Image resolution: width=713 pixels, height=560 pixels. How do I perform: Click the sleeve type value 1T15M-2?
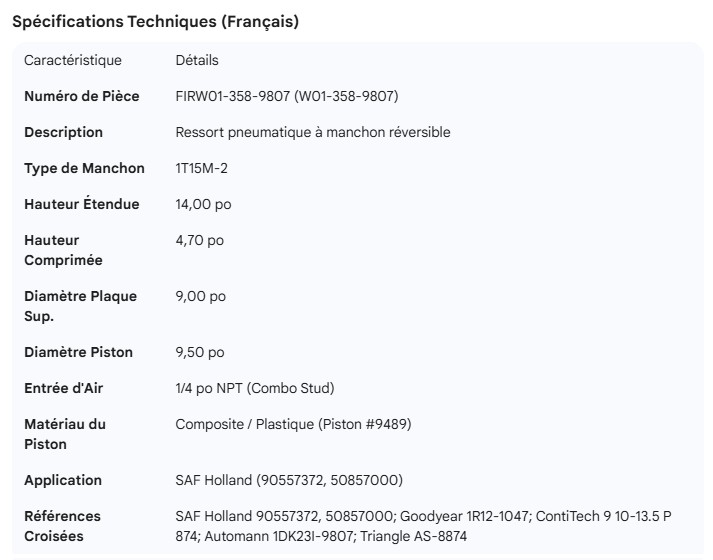point(200,168)
